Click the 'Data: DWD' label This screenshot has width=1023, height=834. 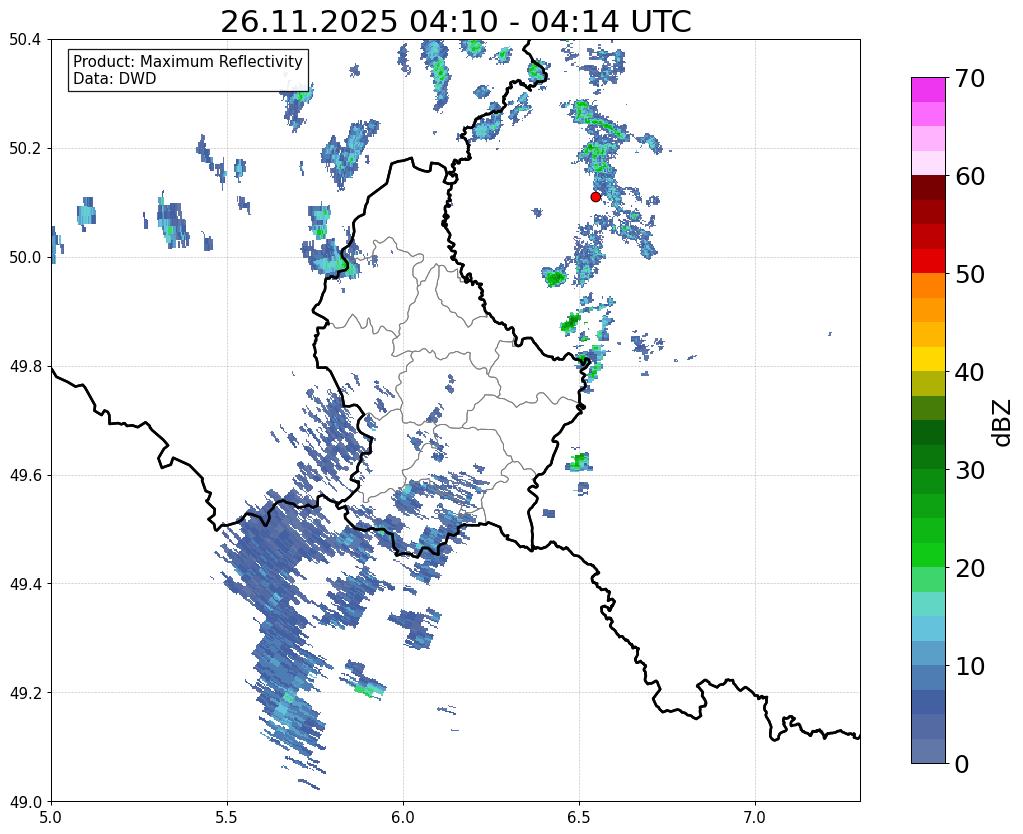[x=115, y=79]
